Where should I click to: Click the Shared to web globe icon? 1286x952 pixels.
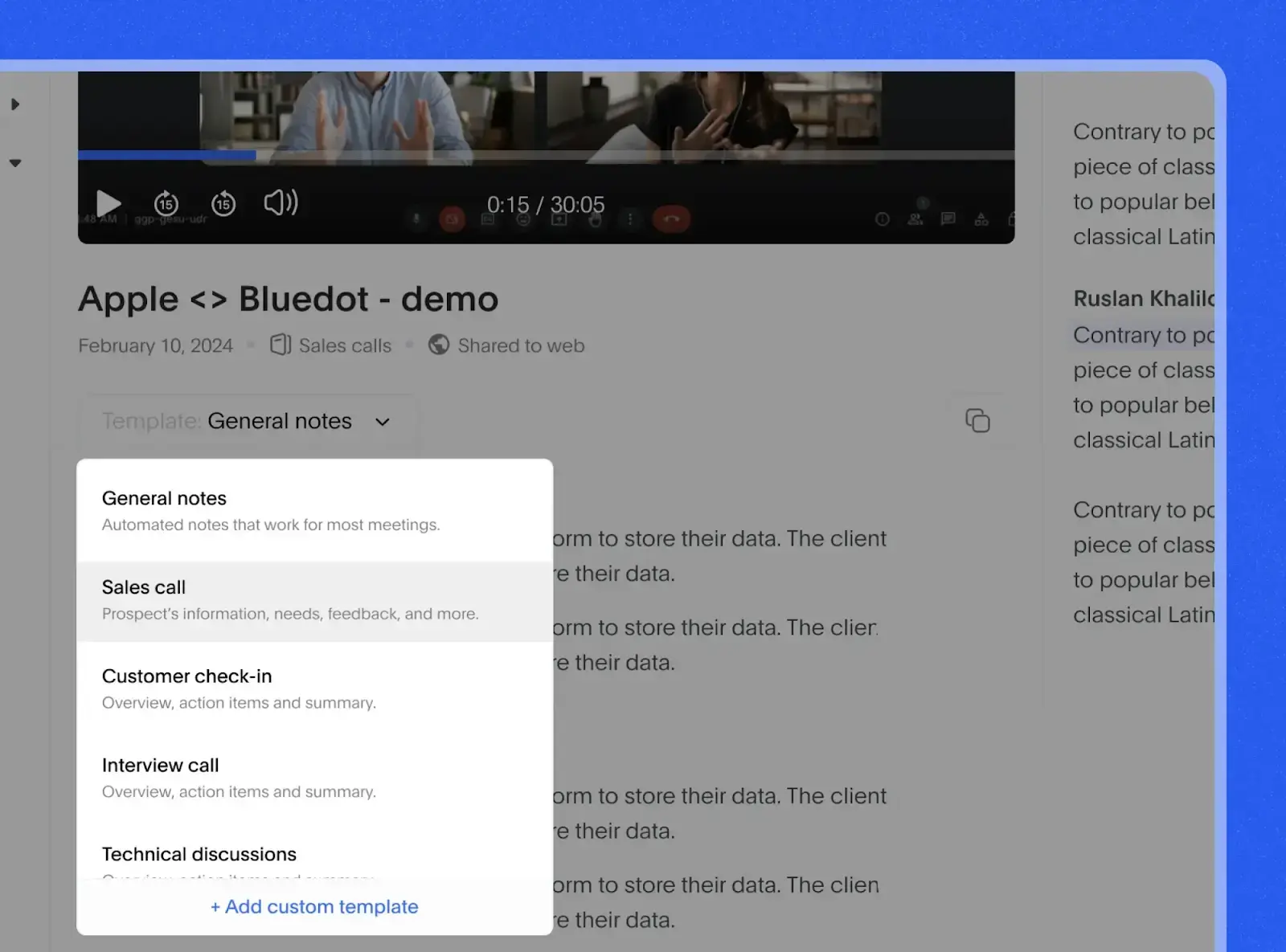point(438,345)
